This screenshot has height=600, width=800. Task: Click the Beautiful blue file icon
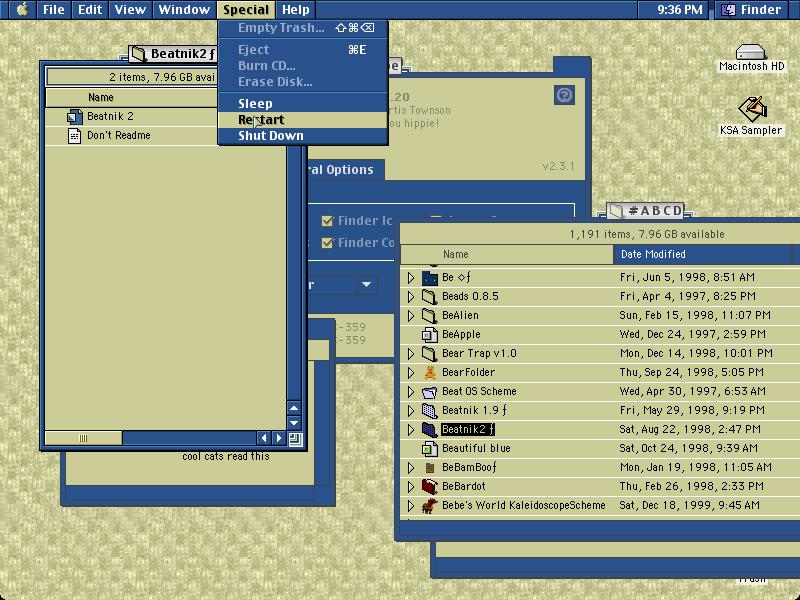point(430,448)
